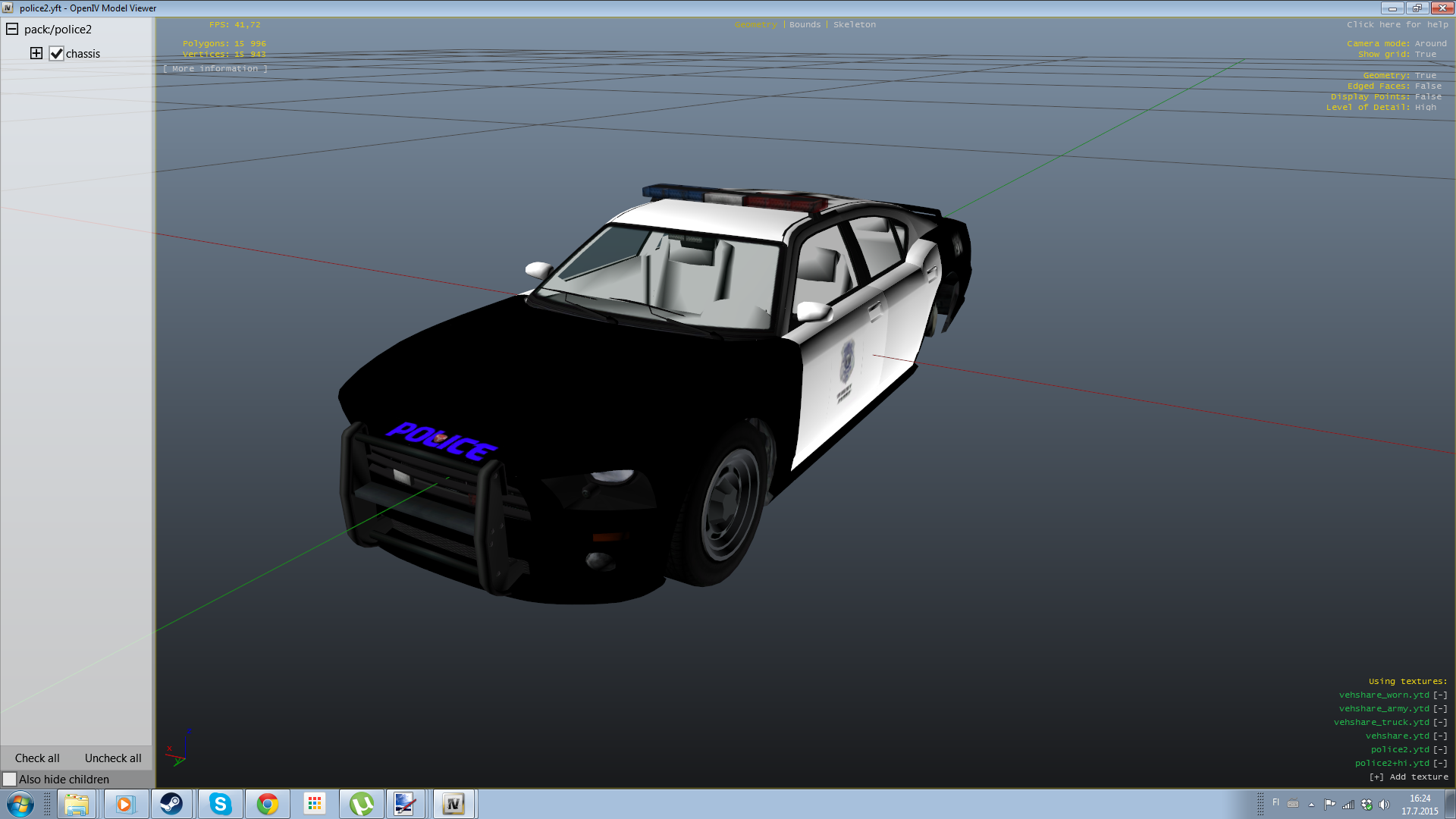This screenshot has height=819, width=1456.
Task: Uncheck the chassis visibility checkbox
Action: point(56,54)
